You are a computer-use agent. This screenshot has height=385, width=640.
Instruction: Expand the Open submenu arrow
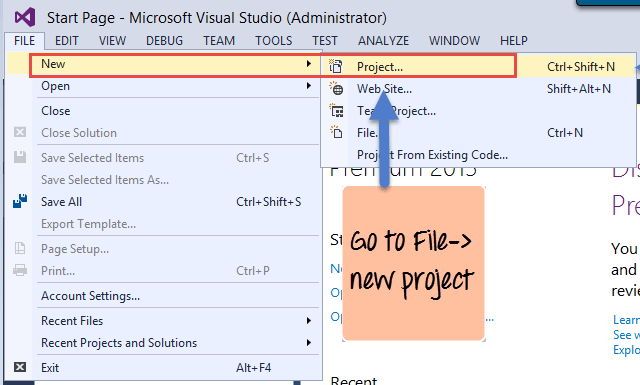click(309, 86)
